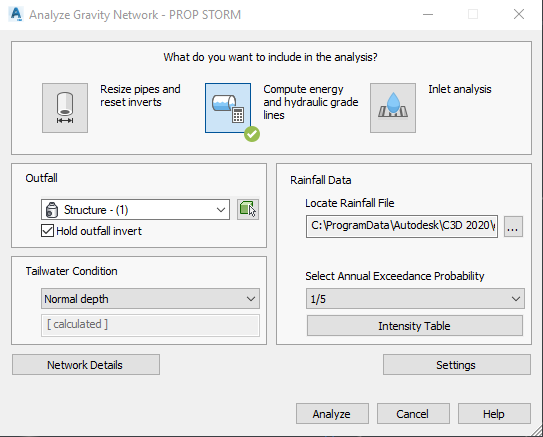
Task: Select the Resize pipes and reset inverts icon
Action: (65, 108)
